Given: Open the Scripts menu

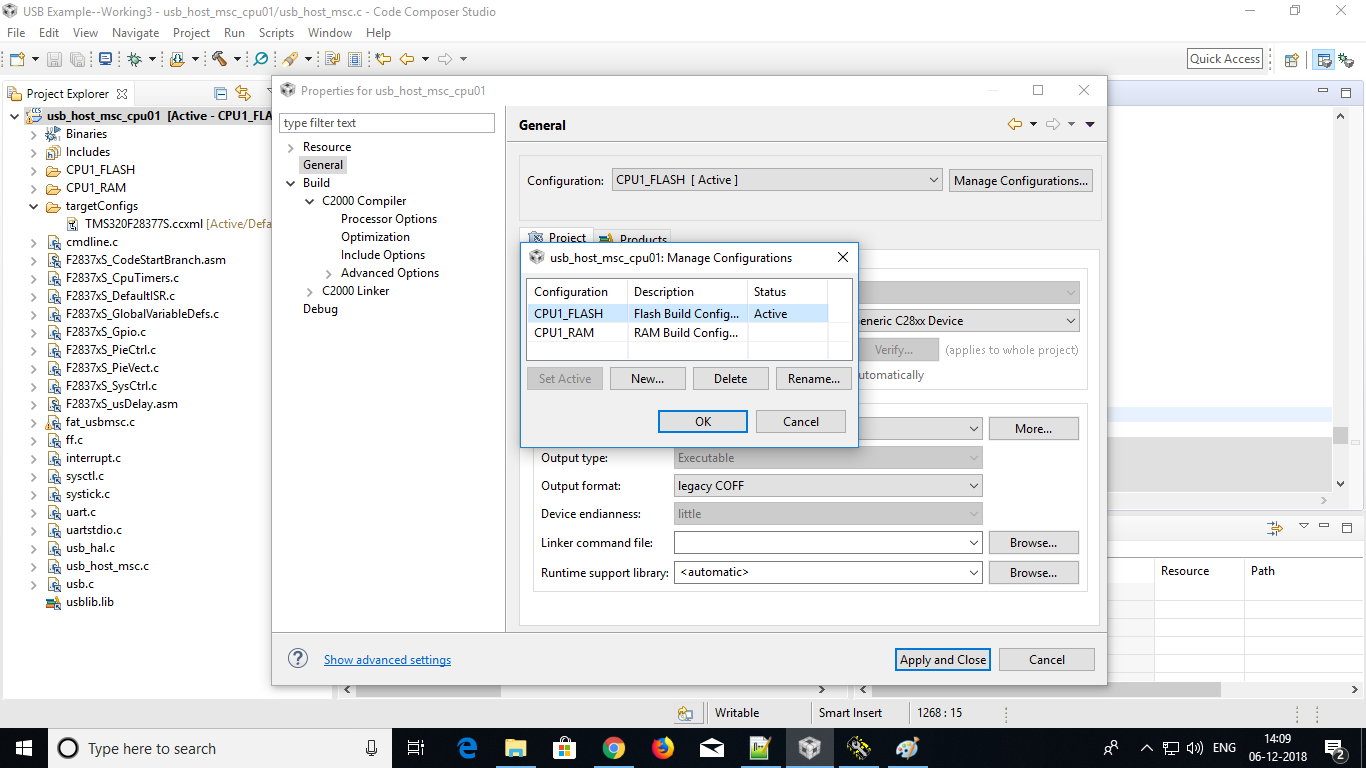Looking at the screenshot, I should click(276, 33).
